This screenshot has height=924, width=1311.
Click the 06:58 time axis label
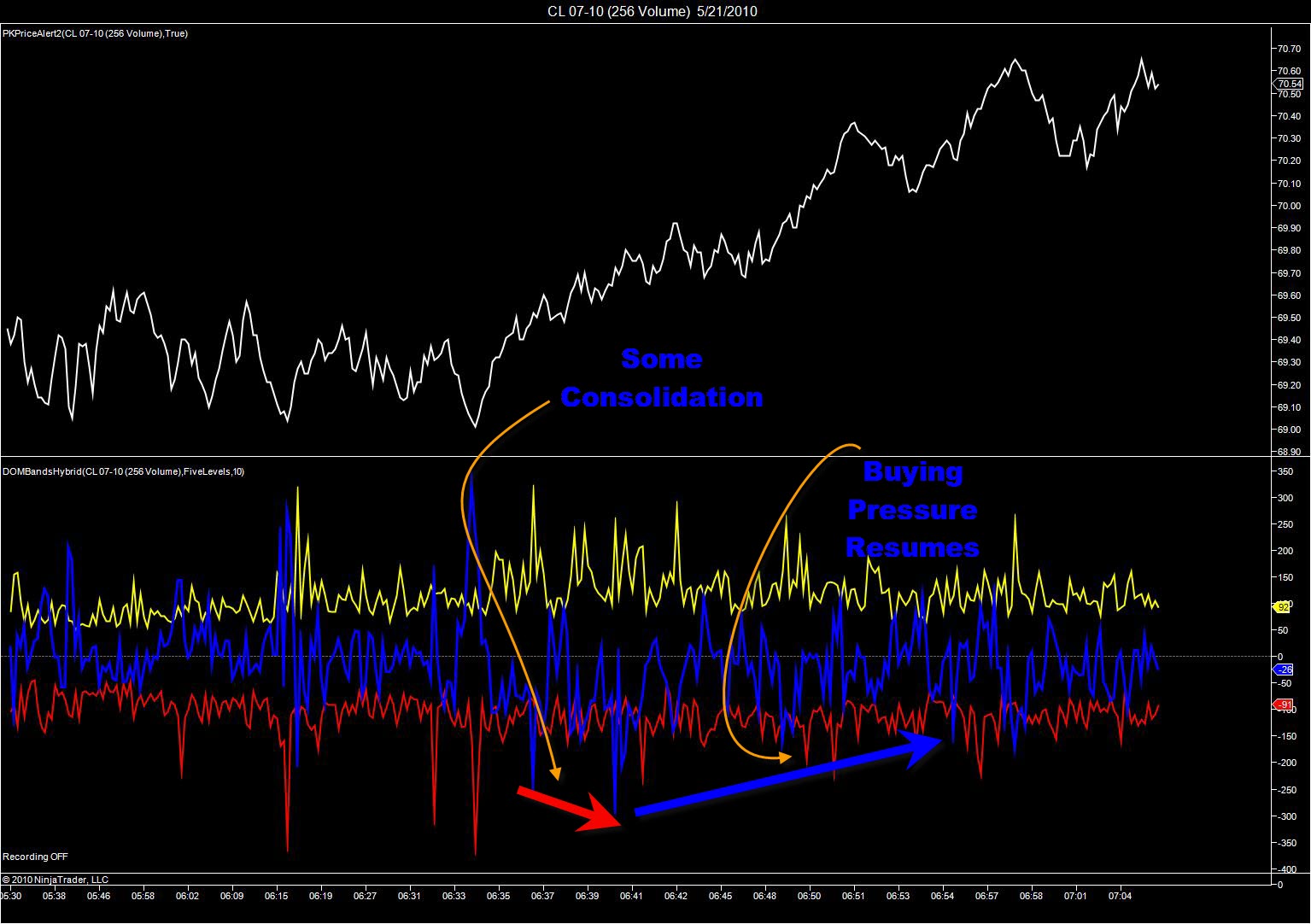1032,897
